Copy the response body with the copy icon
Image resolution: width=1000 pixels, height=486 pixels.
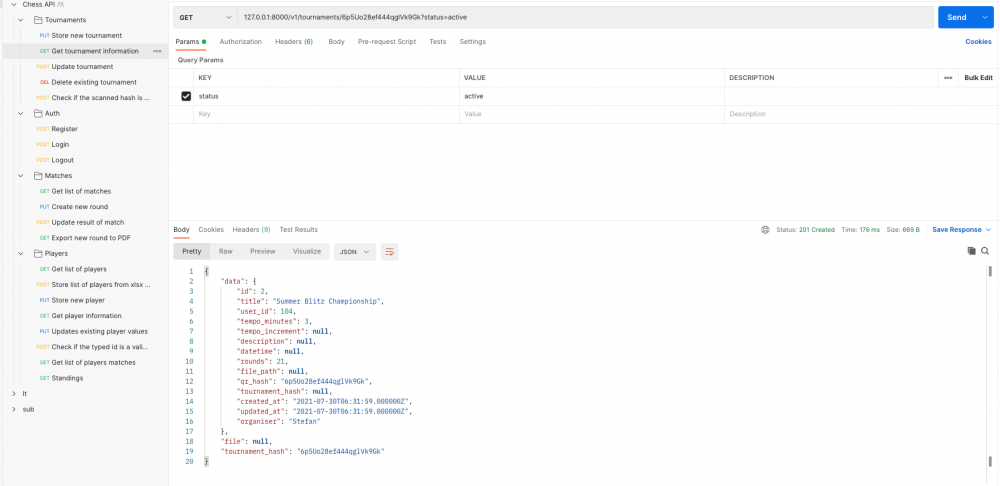pyautogui.click(x=971, y=252)
